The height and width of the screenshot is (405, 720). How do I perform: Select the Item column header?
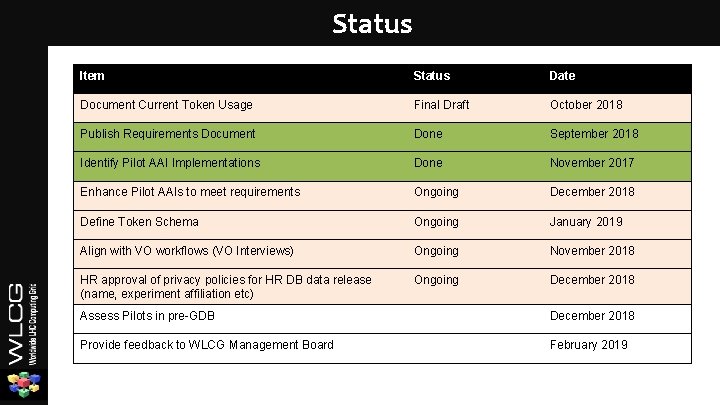coord(92,76)
